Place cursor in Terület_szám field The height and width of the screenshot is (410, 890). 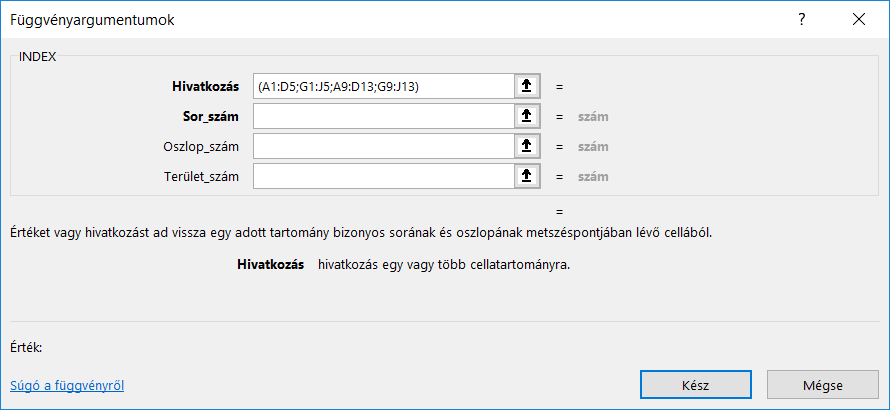(383, 177)
